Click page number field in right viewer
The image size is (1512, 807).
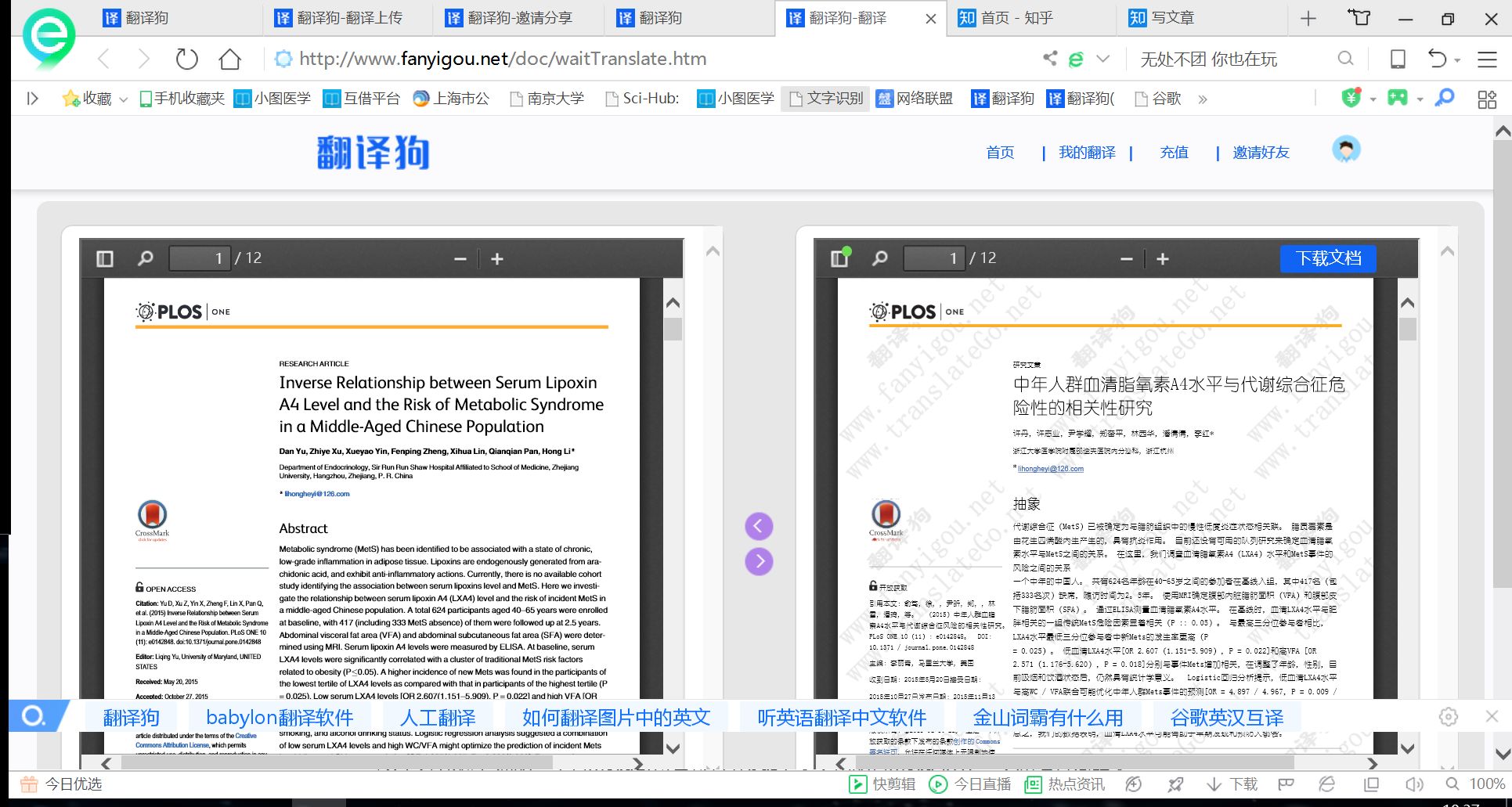coord(934,258)
